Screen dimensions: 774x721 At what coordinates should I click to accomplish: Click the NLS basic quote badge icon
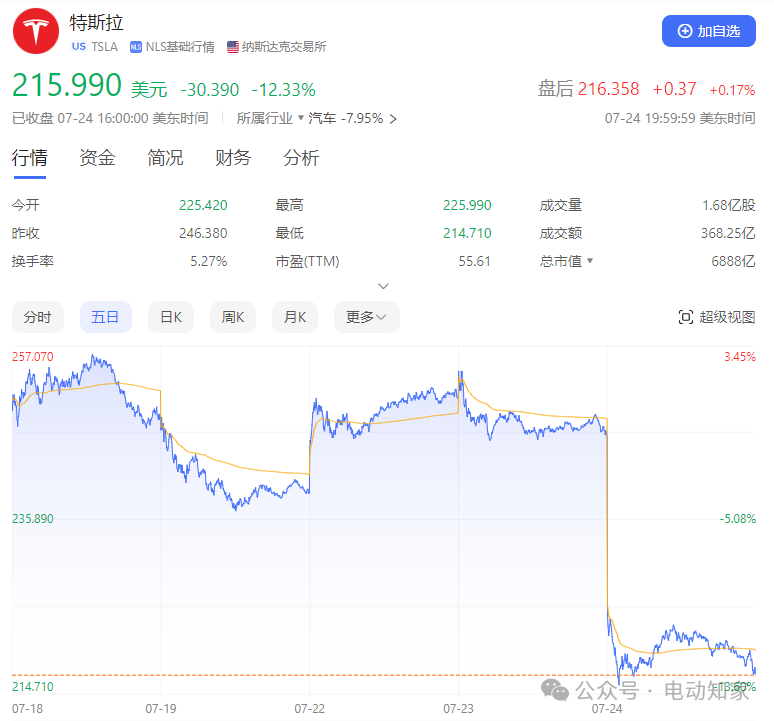pos(136,47)
